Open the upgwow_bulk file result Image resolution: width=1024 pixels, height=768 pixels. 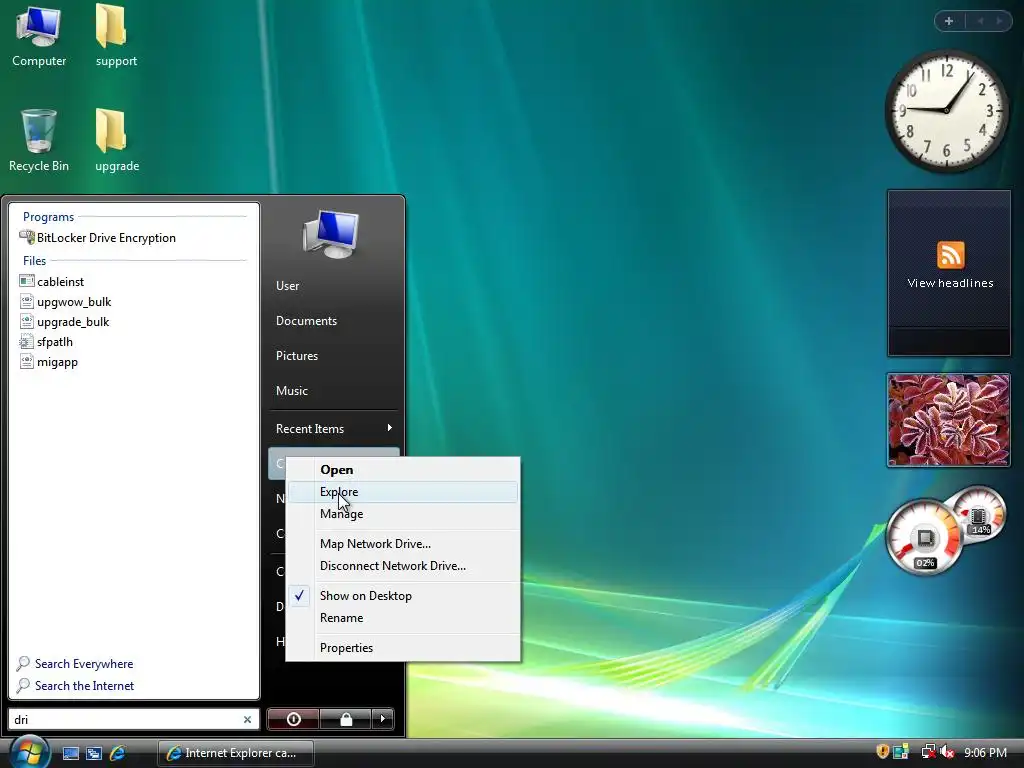click(x=65, y=302)
